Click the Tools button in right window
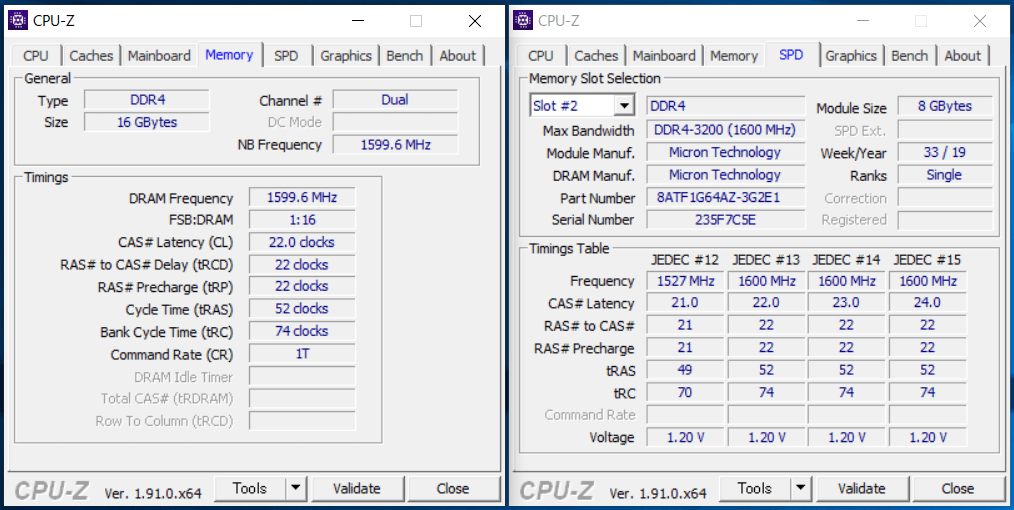 (x=755, y=488)
